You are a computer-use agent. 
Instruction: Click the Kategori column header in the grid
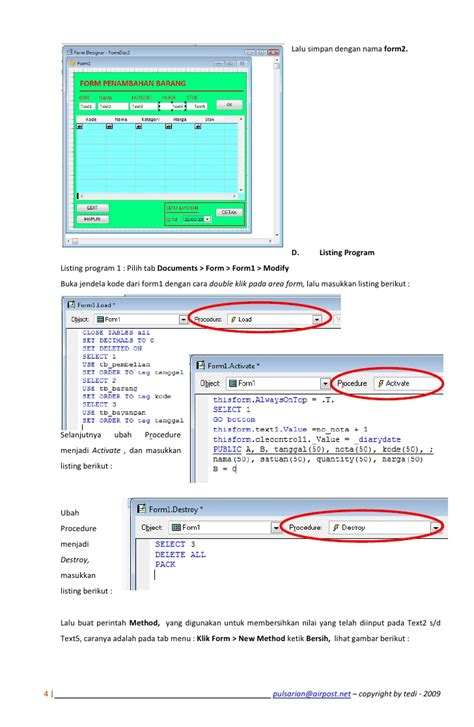pyautogui.click(x=150, y=119)
